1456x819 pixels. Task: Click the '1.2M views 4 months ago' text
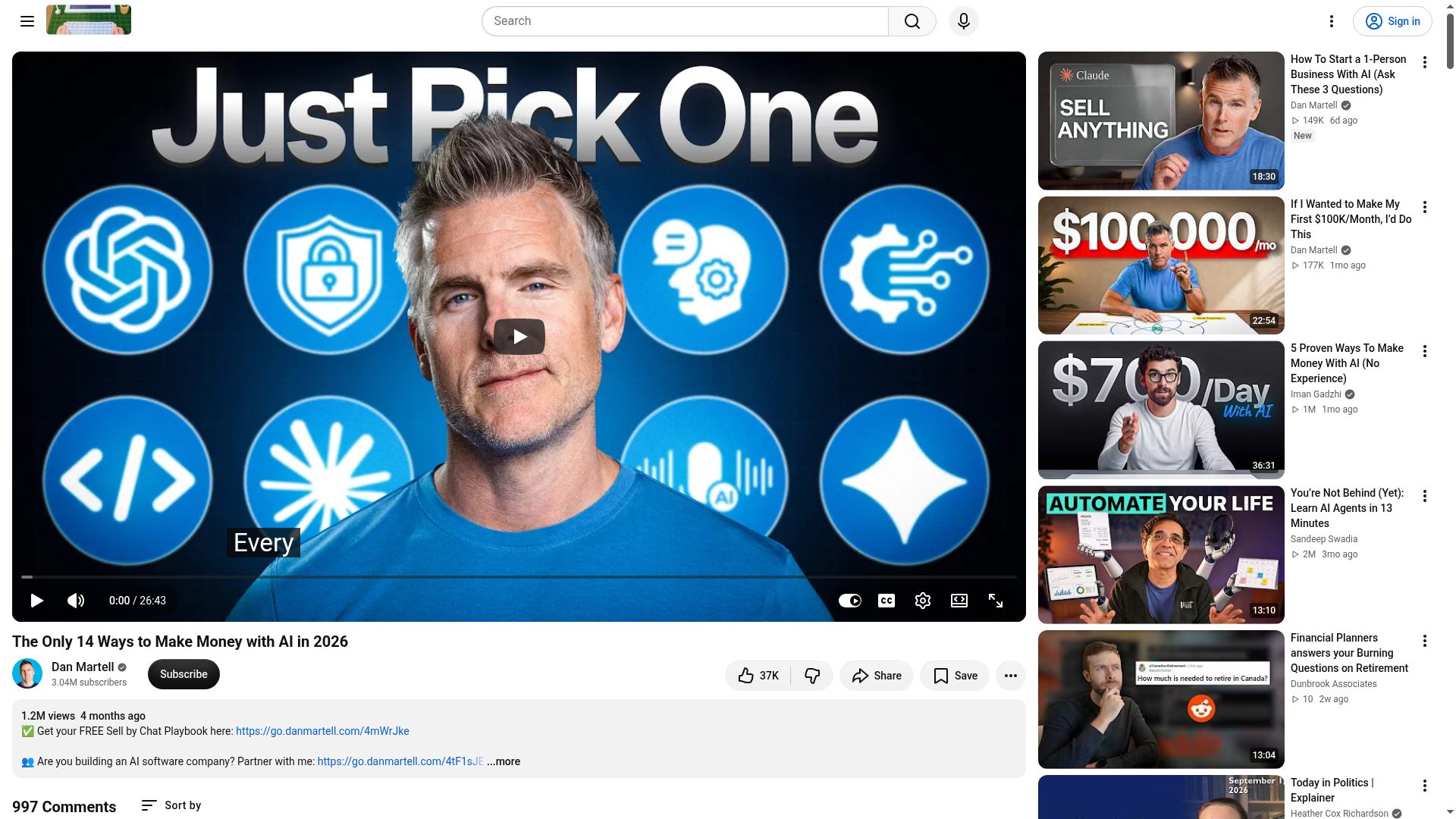(x=83, y=716)
